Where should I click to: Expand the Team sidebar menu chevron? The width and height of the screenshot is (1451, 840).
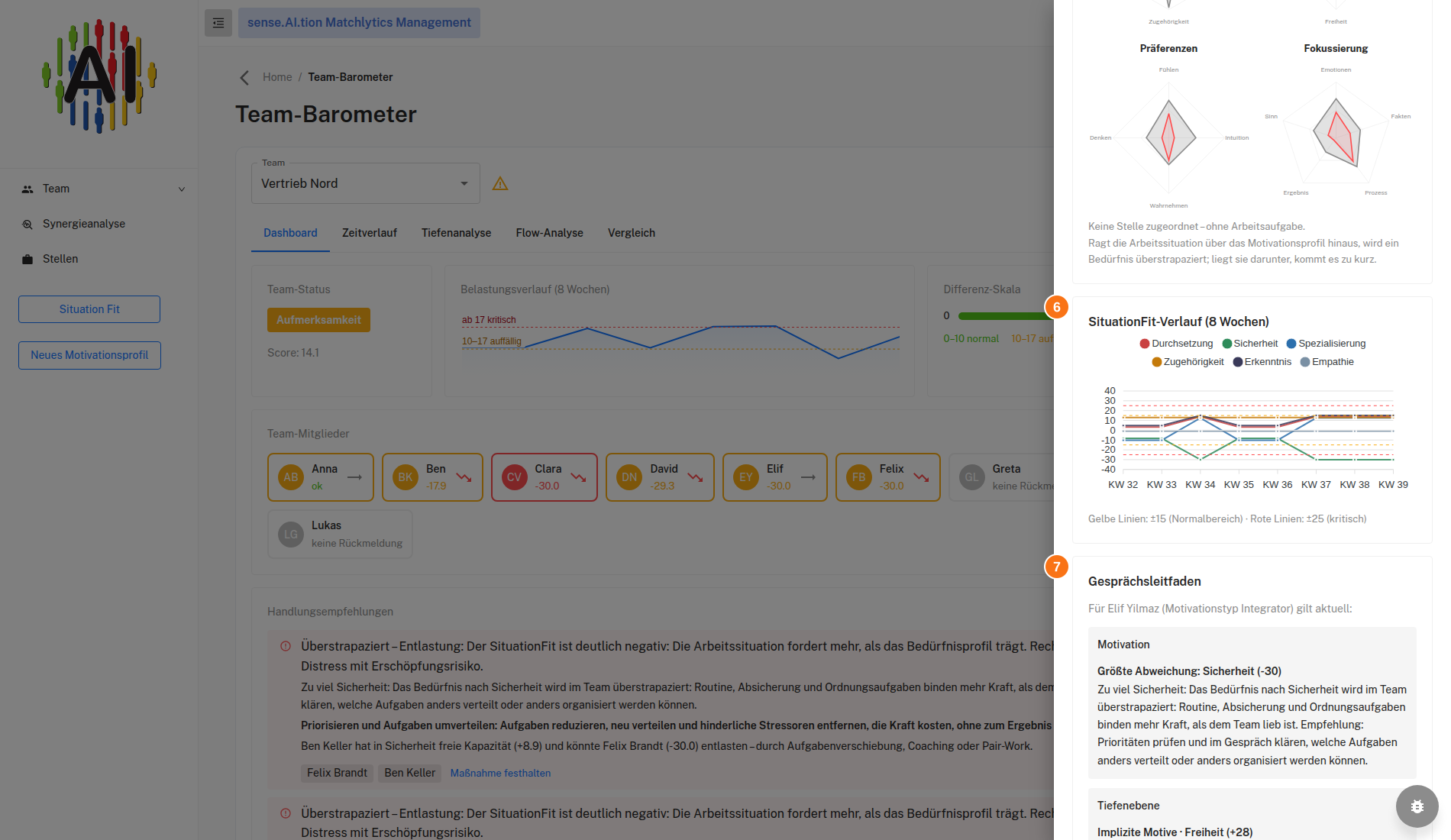point(182,189)
